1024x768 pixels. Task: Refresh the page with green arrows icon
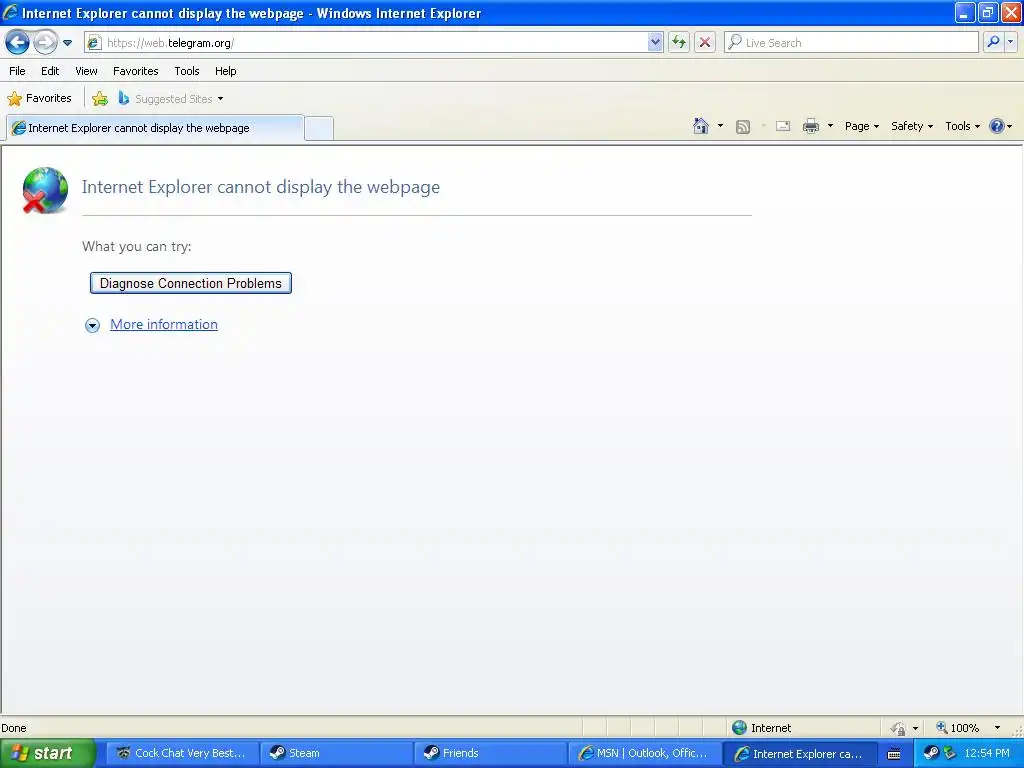click(679, 42)
